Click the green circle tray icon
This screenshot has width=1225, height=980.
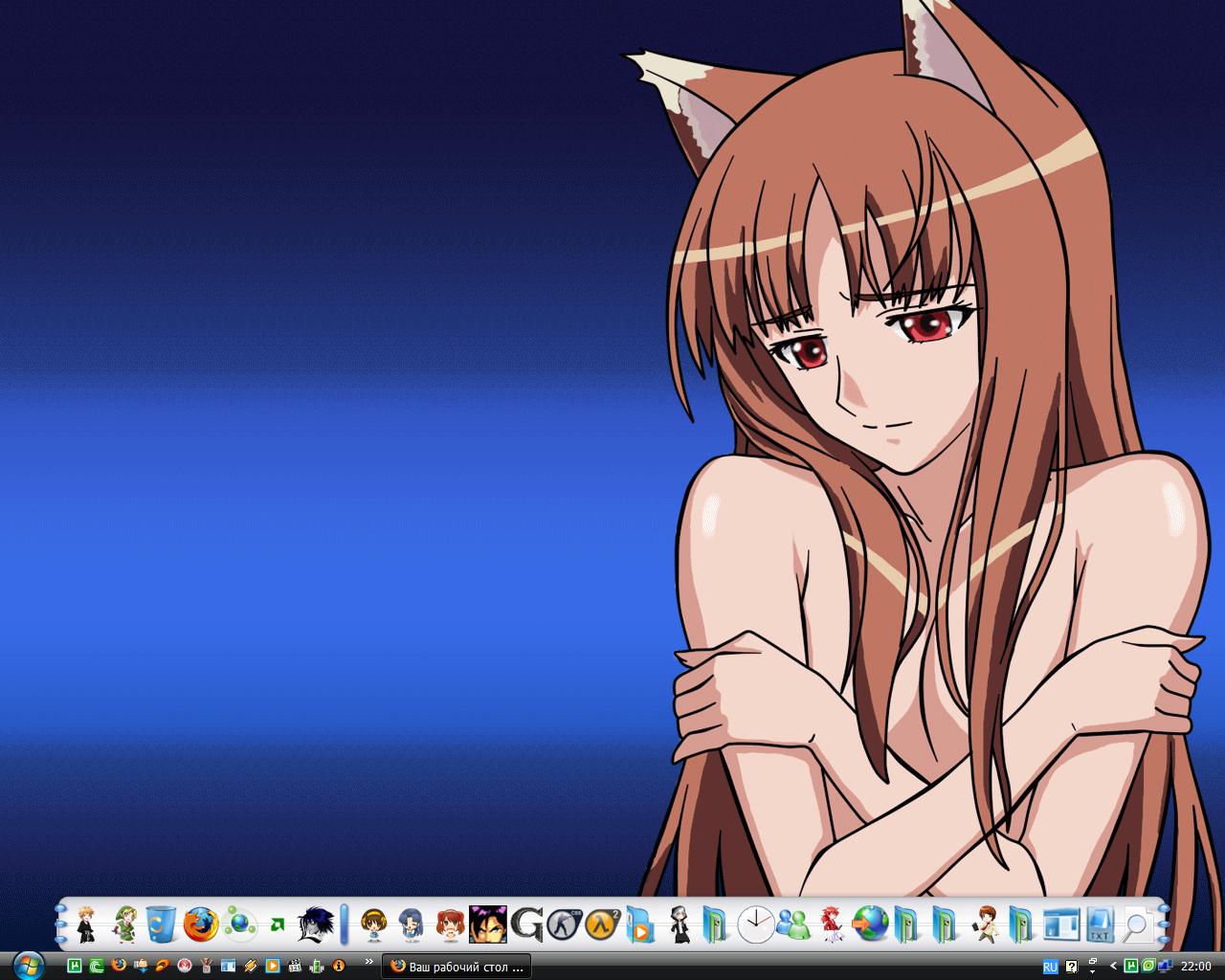(x=1148, y=966)
